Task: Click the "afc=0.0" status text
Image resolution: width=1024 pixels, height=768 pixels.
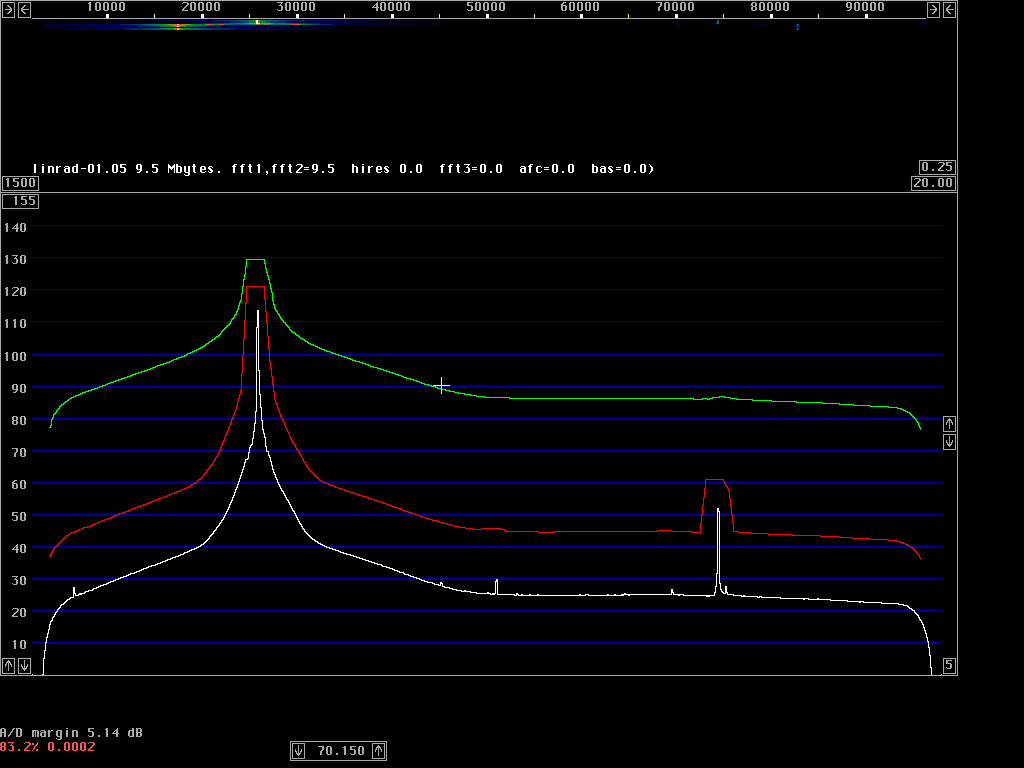Action: click(547, 168)
